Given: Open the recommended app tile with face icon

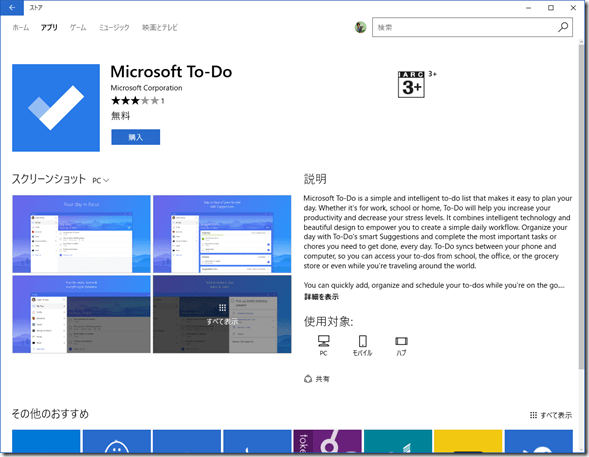Looking at the screenshot, I should (x=117, y=441).
